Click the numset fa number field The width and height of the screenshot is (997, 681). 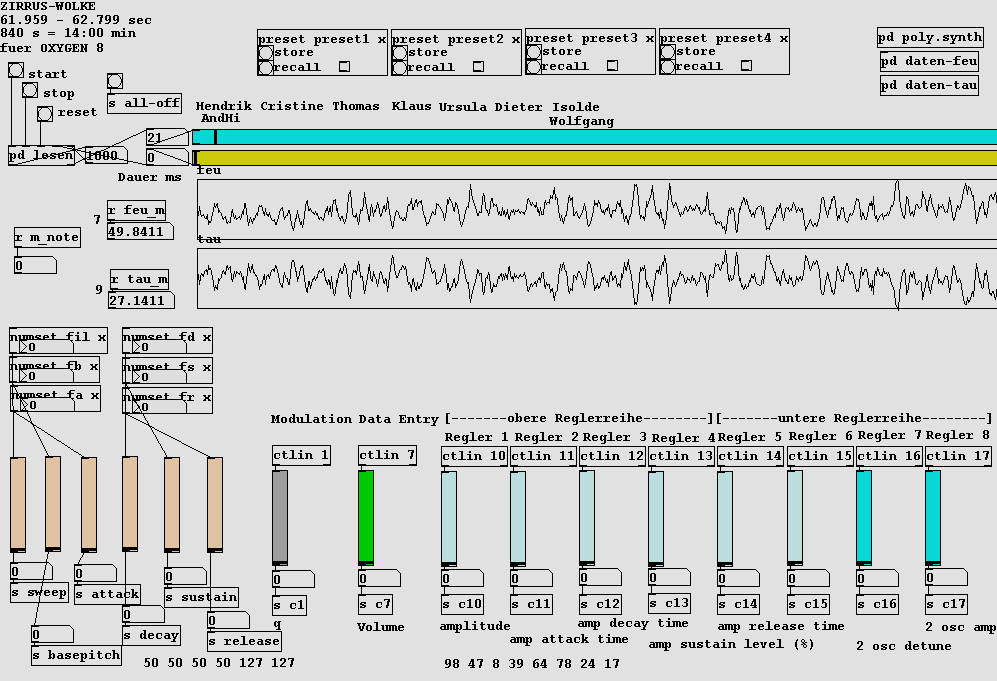(46, 406)
